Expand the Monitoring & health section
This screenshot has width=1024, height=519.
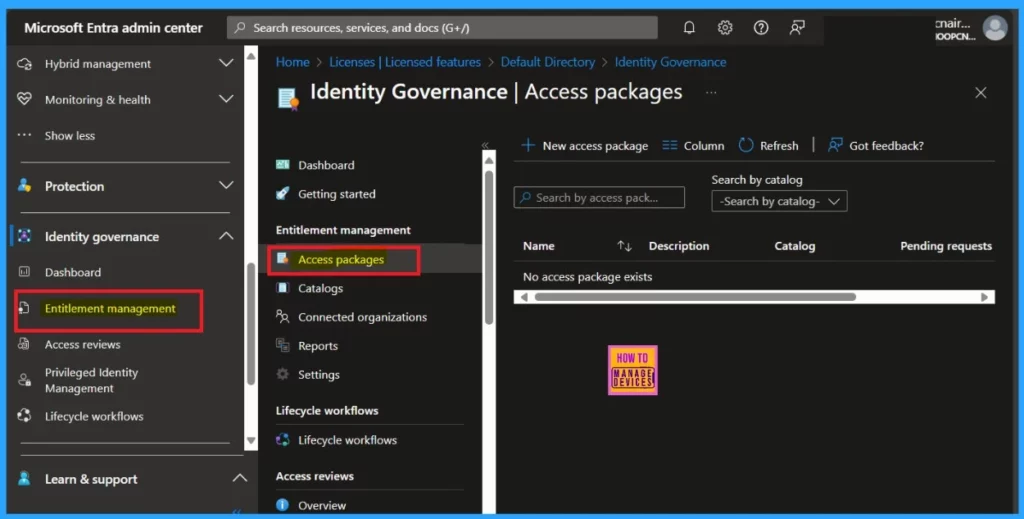tap(226, 99)
